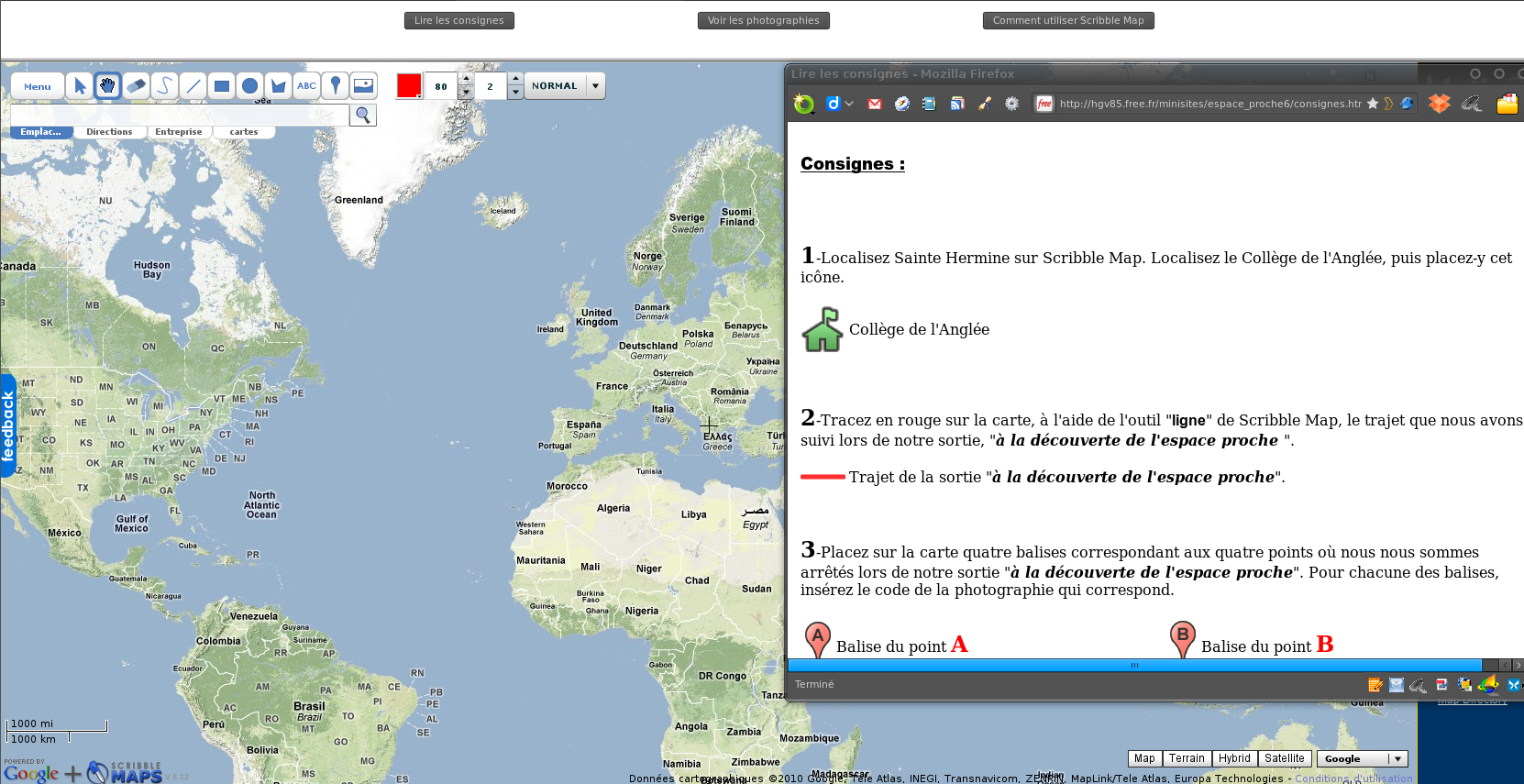The width and height of the screenshot is (1524, 784).
Task: Click the horizontal scrollbar in Firefox window
Action: [1134, 665]
